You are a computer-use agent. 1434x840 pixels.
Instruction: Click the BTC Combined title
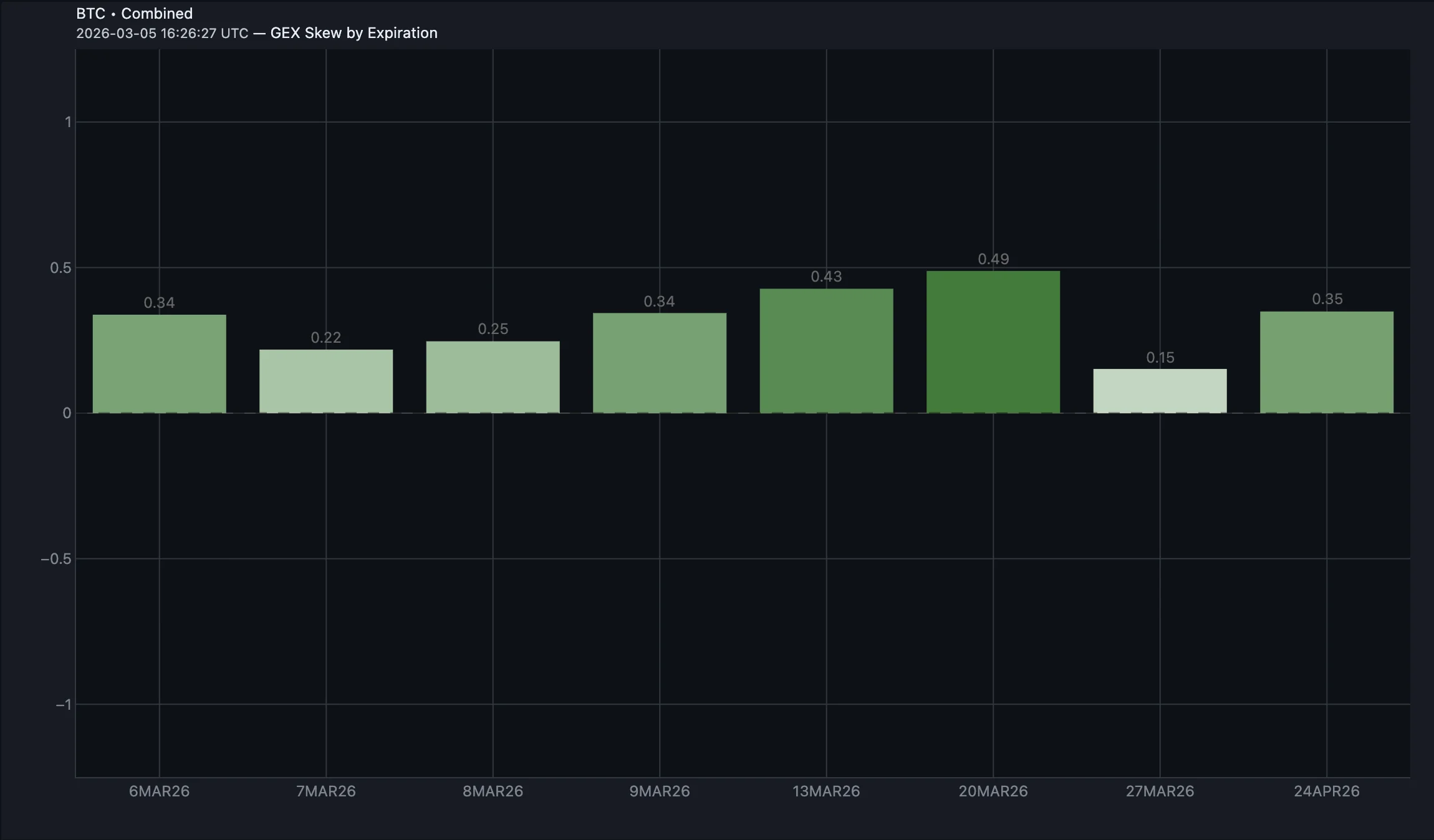point(134,13)
